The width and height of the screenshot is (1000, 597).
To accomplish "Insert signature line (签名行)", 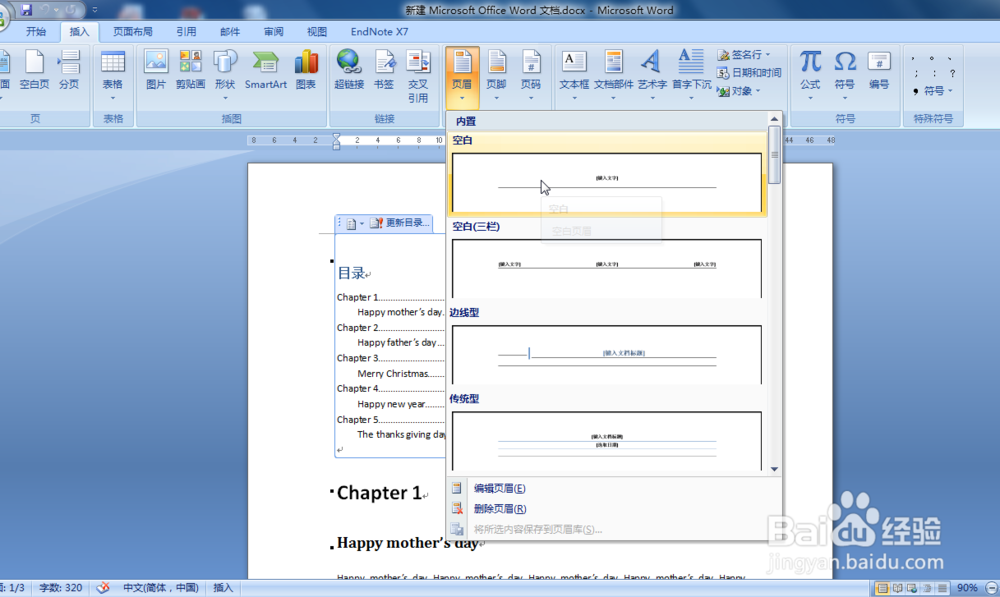I will point(744,55).
